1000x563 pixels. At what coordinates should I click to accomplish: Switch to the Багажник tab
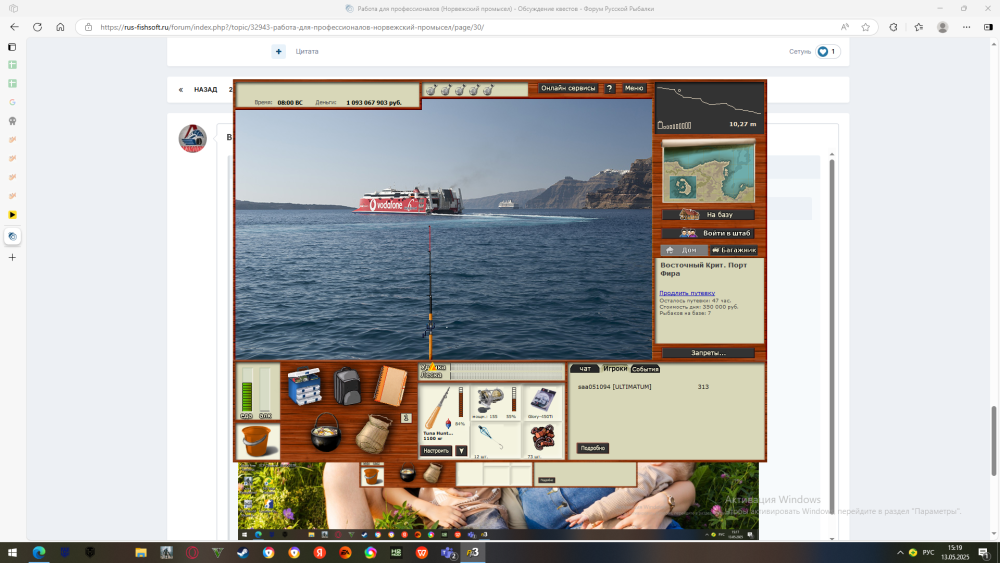734,250
